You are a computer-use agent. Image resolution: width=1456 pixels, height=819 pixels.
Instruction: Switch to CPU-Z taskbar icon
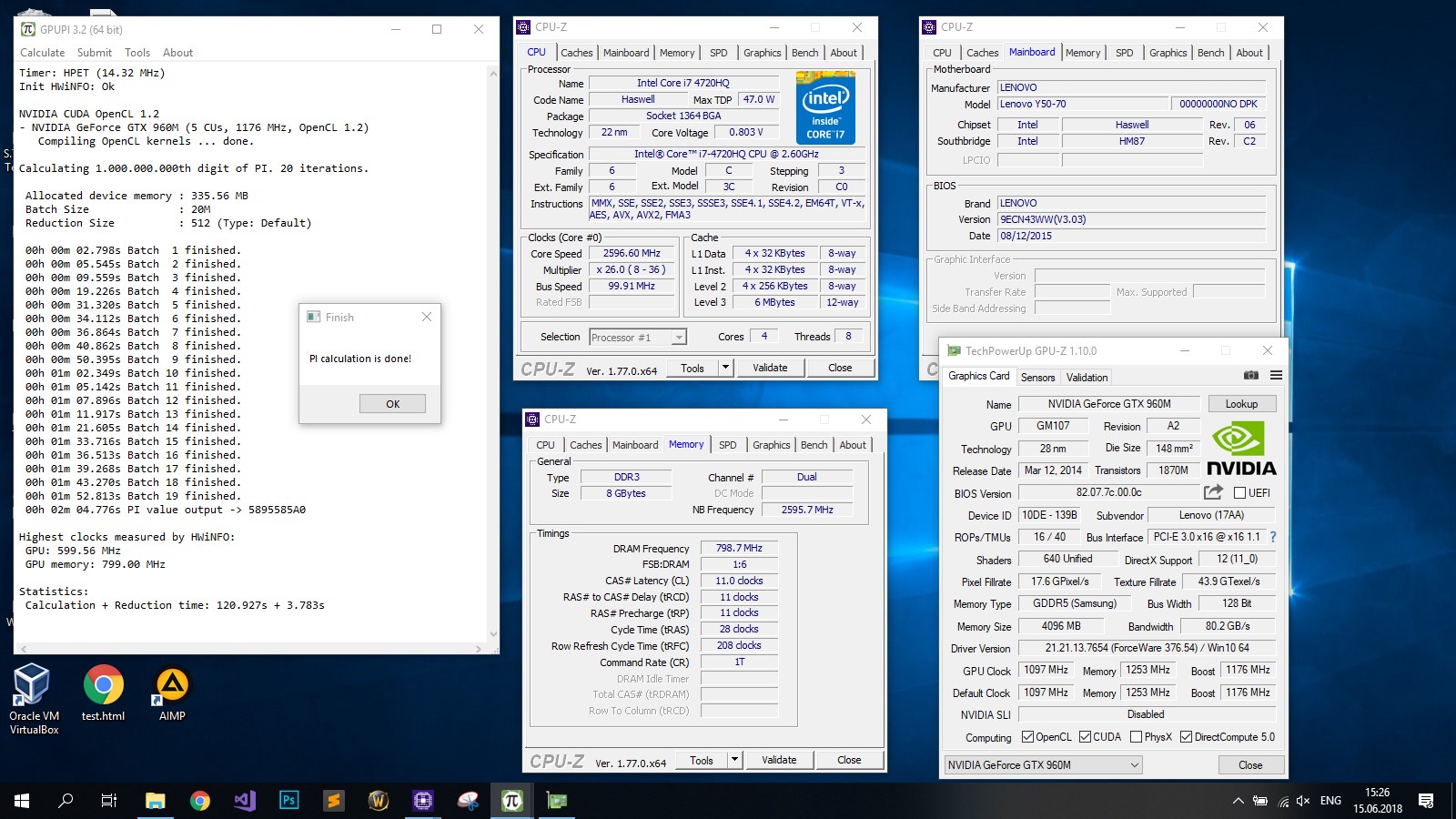[x=423, y=801]
